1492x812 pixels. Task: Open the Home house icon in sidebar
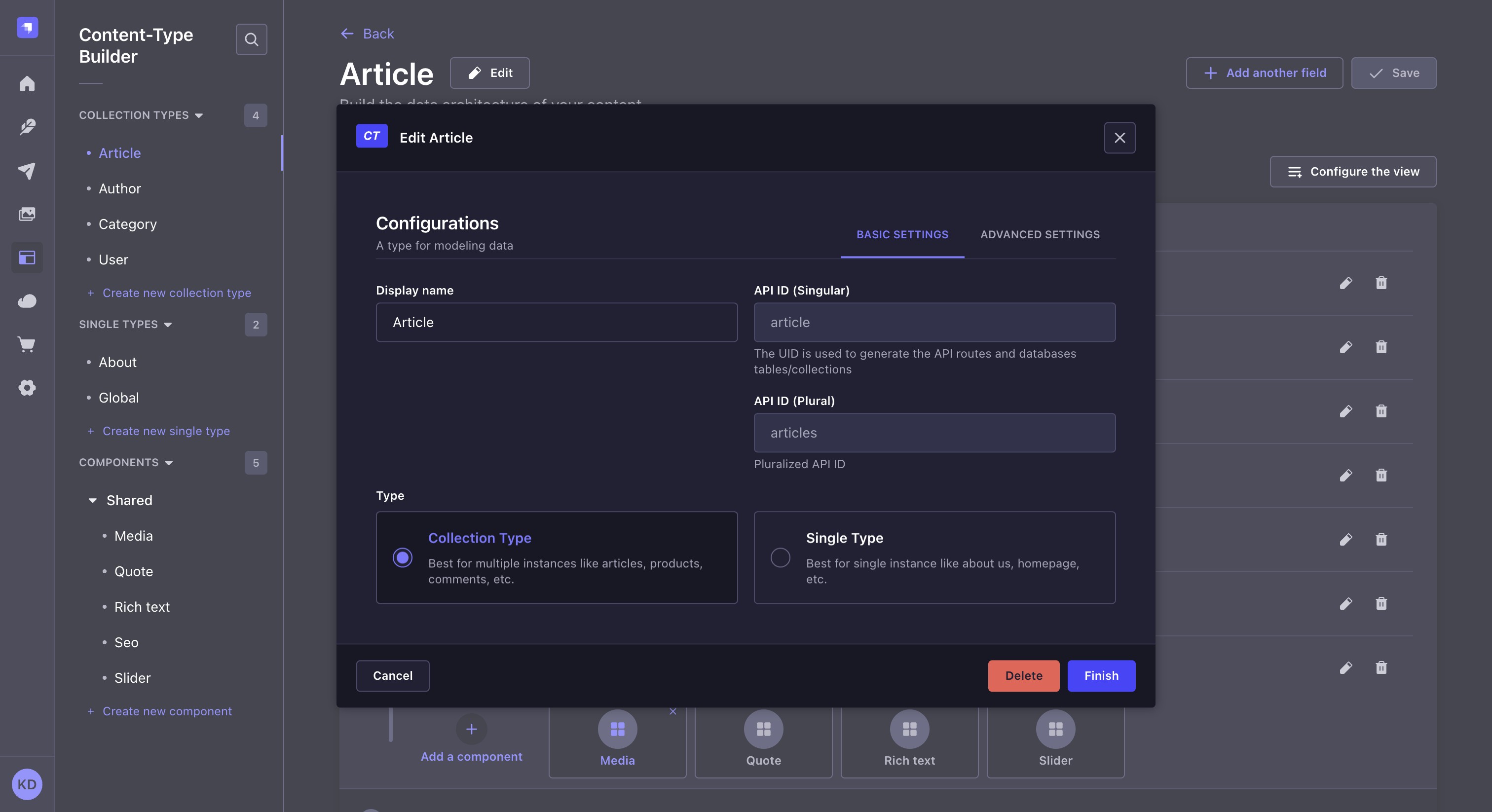coord(27,84)
